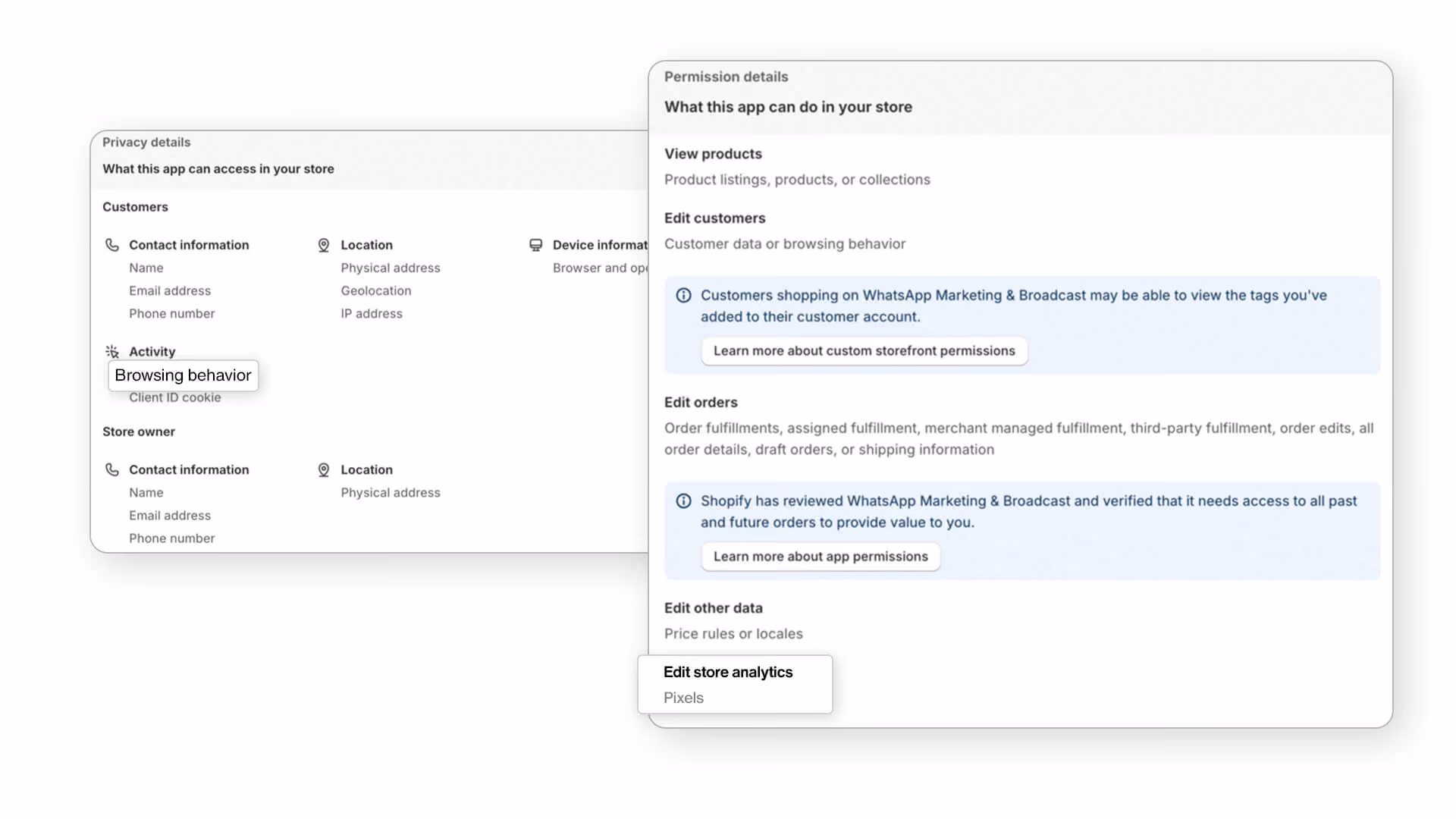The height and width of the screenshot is (819, 1456).
Task: Click the View products heading
Action: [x=713, y=153]
